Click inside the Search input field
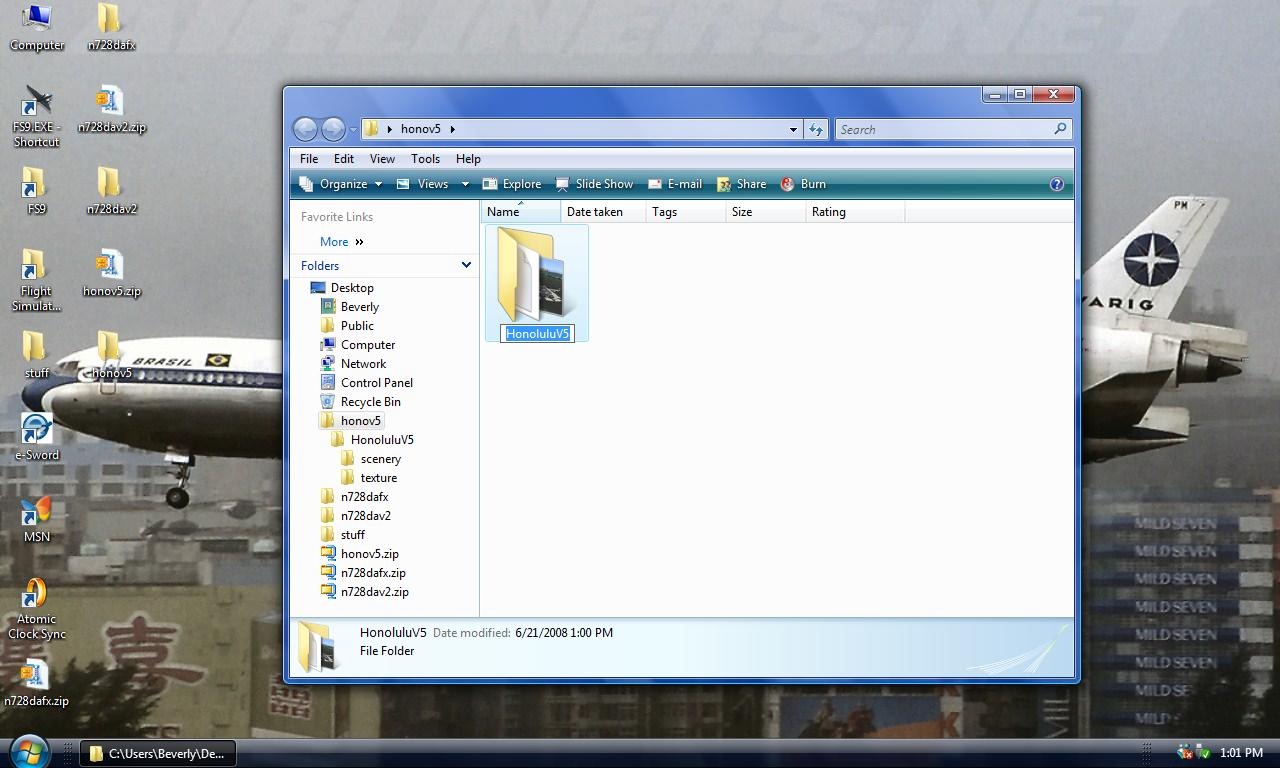This screenshot has height=768, width=1280. [x=943, y=129]
